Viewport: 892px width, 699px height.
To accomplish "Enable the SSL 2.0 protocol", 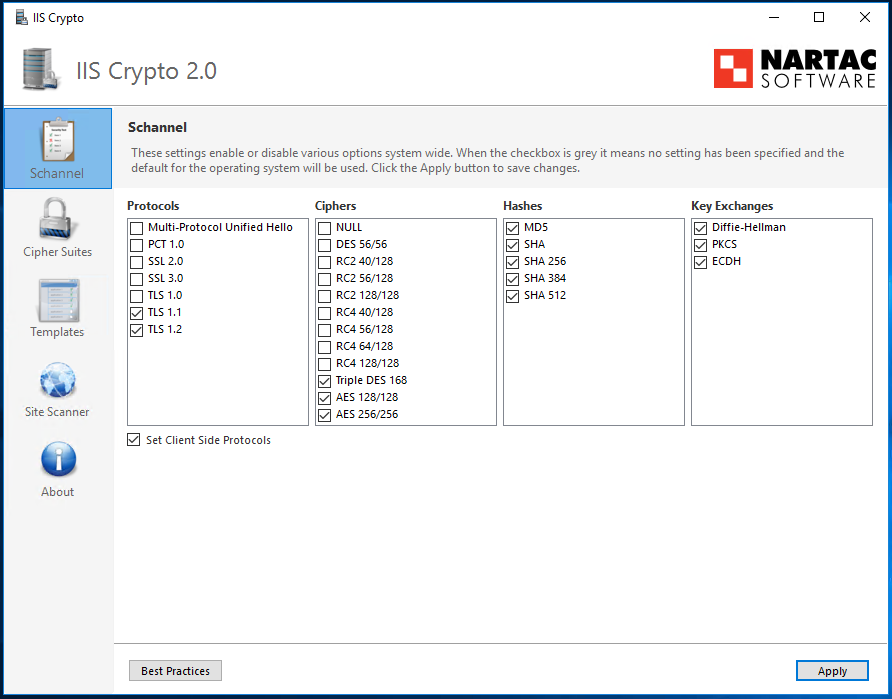I will 137,262.
